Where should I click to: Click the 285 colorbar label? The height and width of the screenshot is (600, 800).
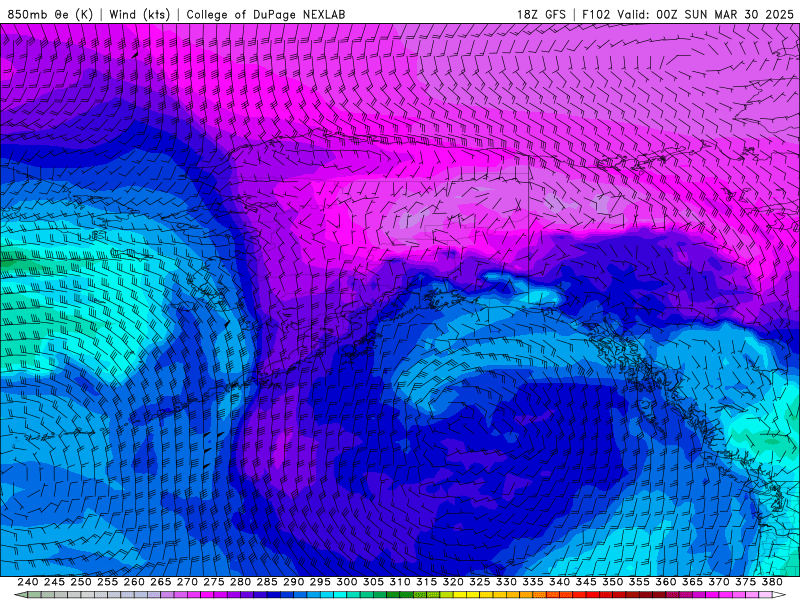click(267, 582)
